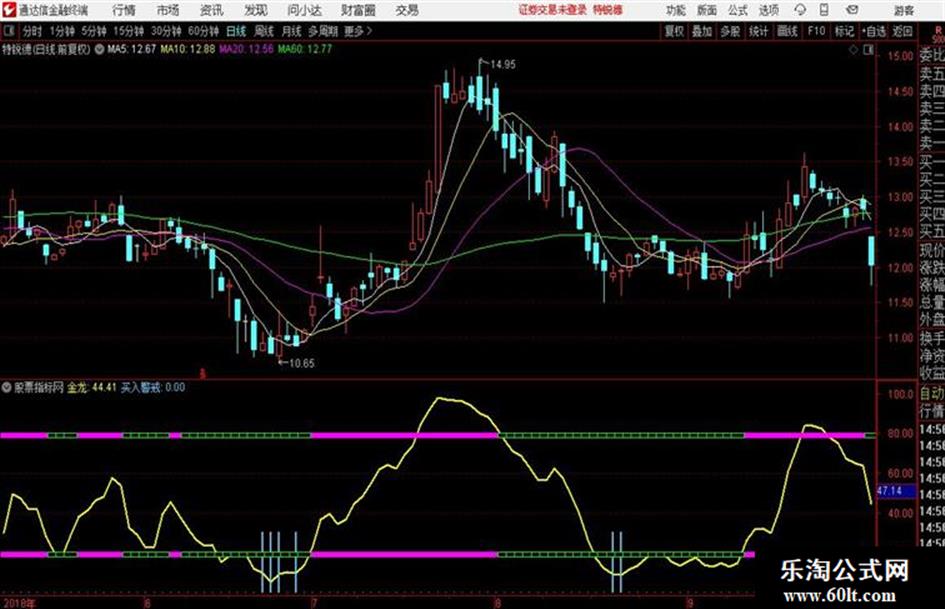
Task: Click the MA20: 12.56 value
Action: point(246,49)
